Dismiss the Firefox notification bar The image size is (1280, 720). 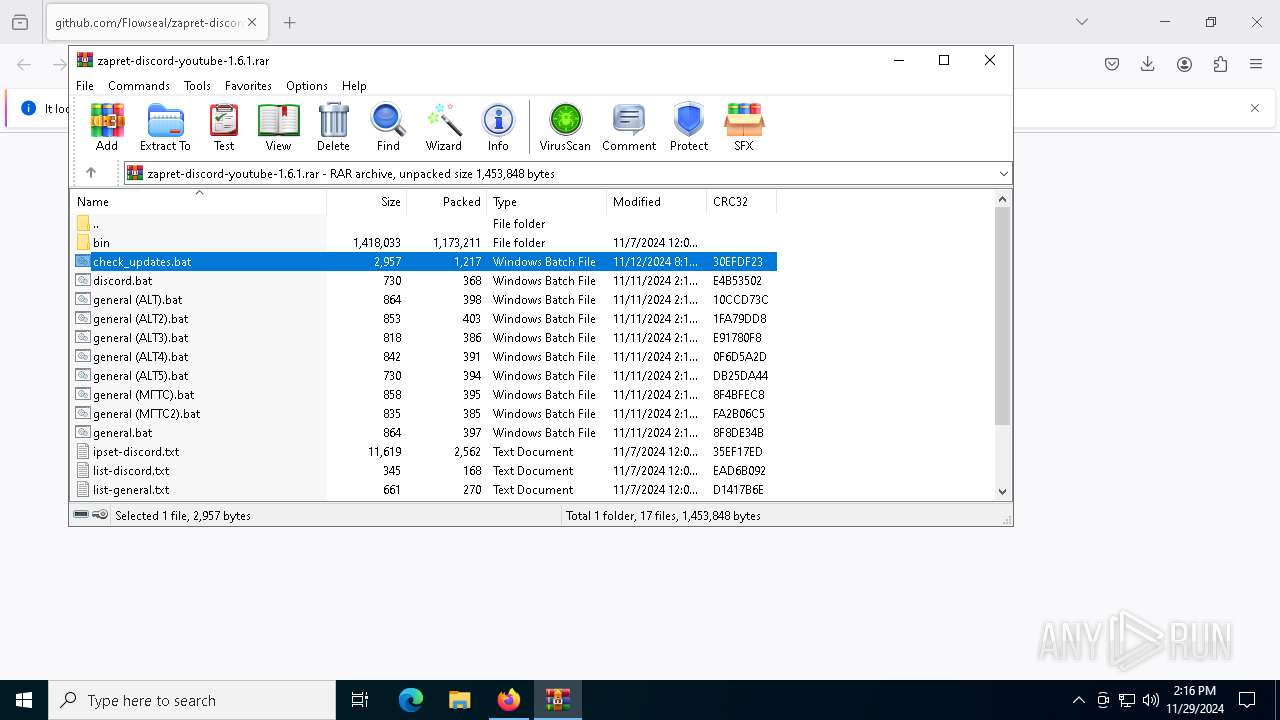[1255, 108]
